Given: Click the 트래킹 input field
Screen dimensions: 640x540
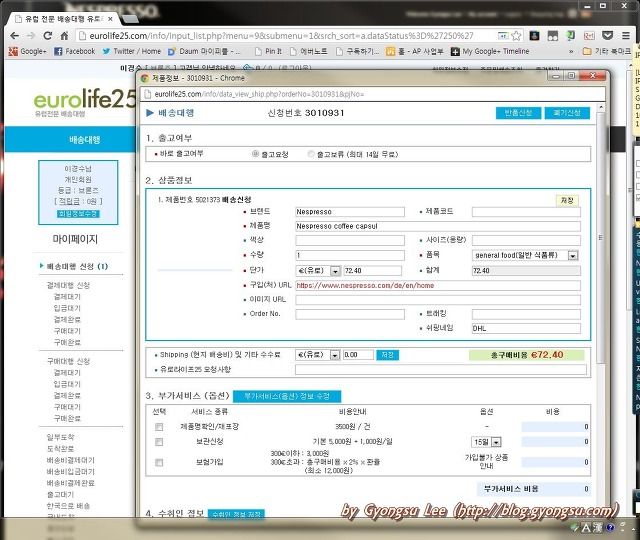Looking at the screenshot, I should tap(526, 314).
